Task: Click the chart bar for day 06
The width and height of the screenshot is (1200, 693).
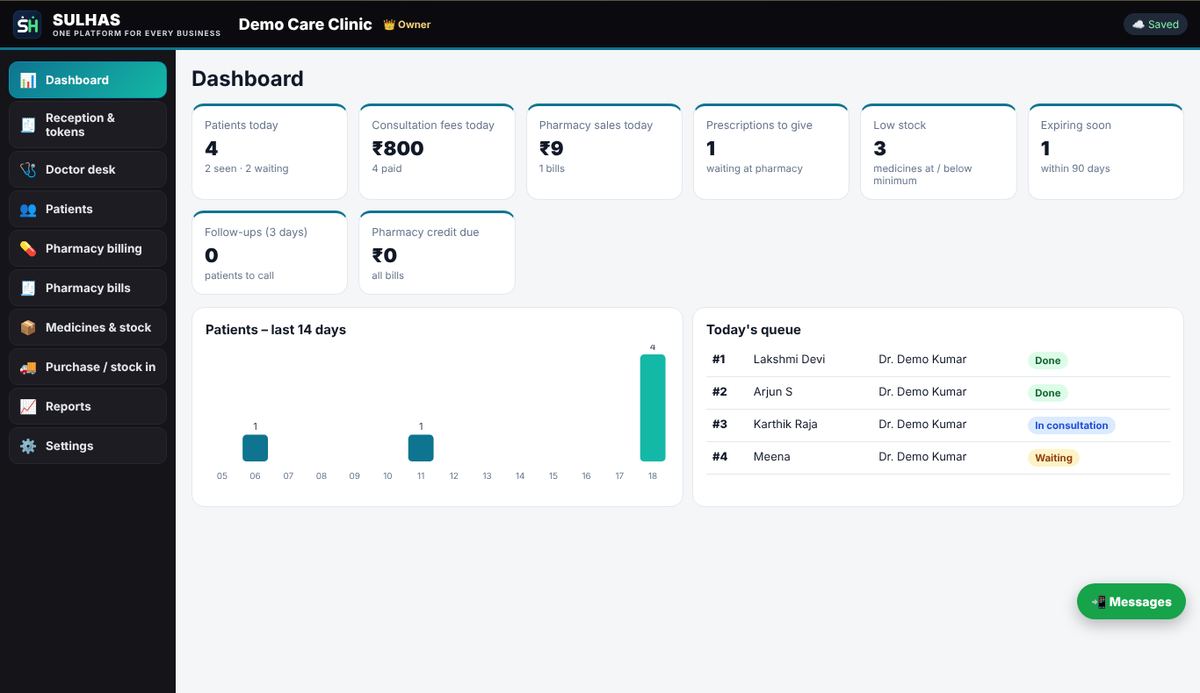Action: [255, 448]
